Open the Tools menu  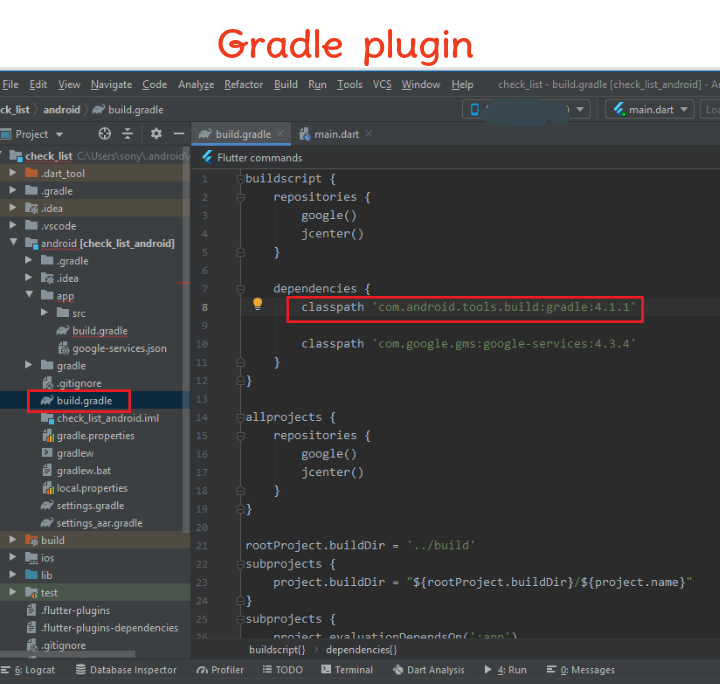[x=350, y=84]
